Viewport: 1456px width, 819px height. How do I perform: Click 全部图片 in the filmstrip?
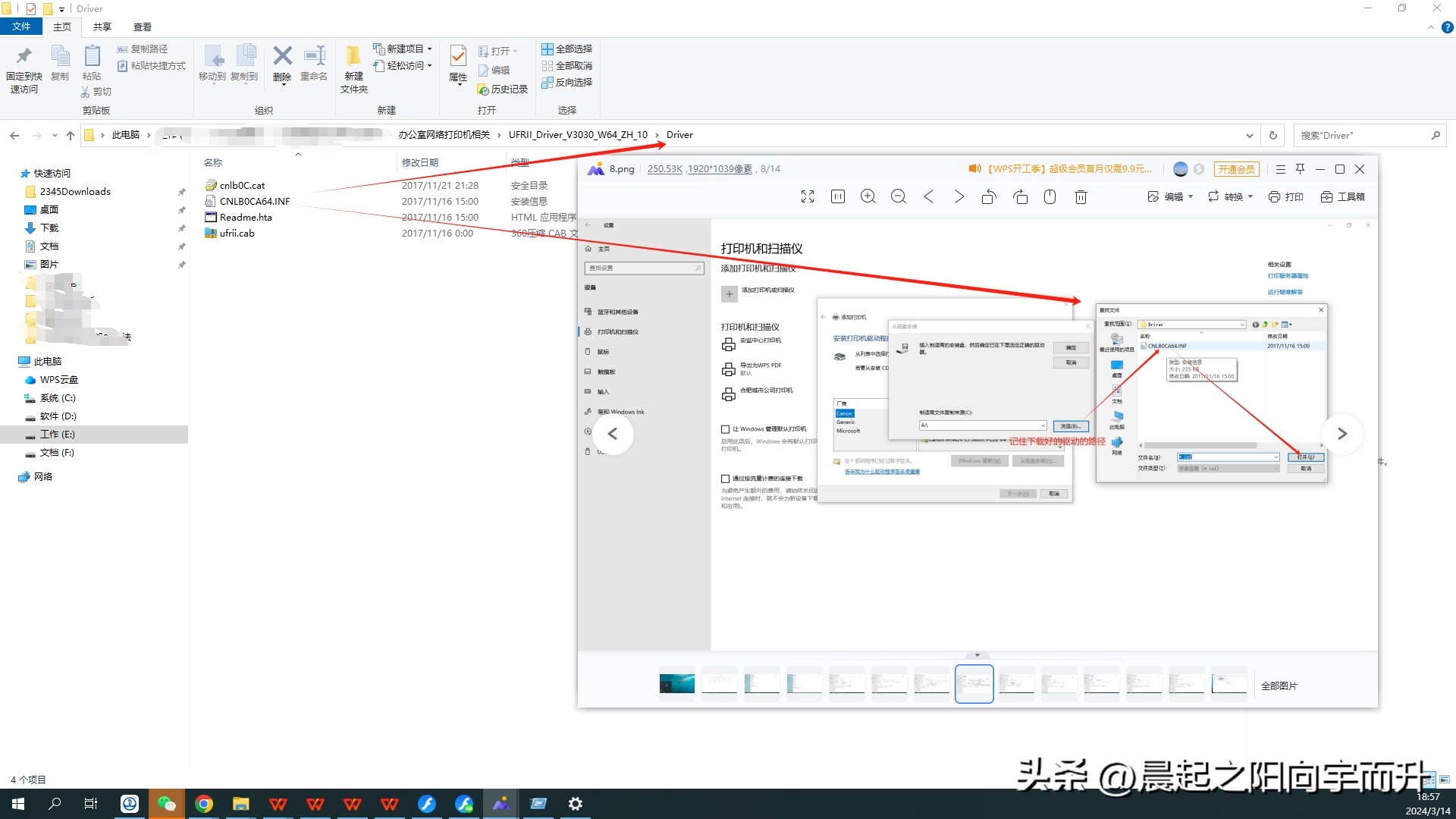click(1279, 686)
